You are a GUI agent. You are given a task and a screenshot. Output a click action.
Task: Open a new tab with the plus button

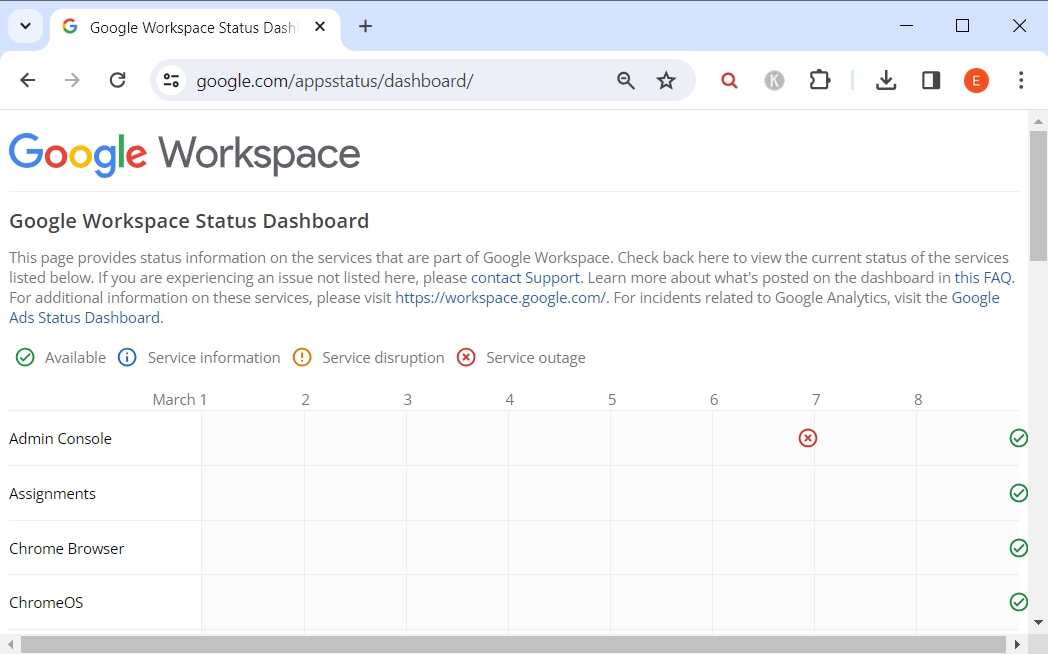[365, 27]
